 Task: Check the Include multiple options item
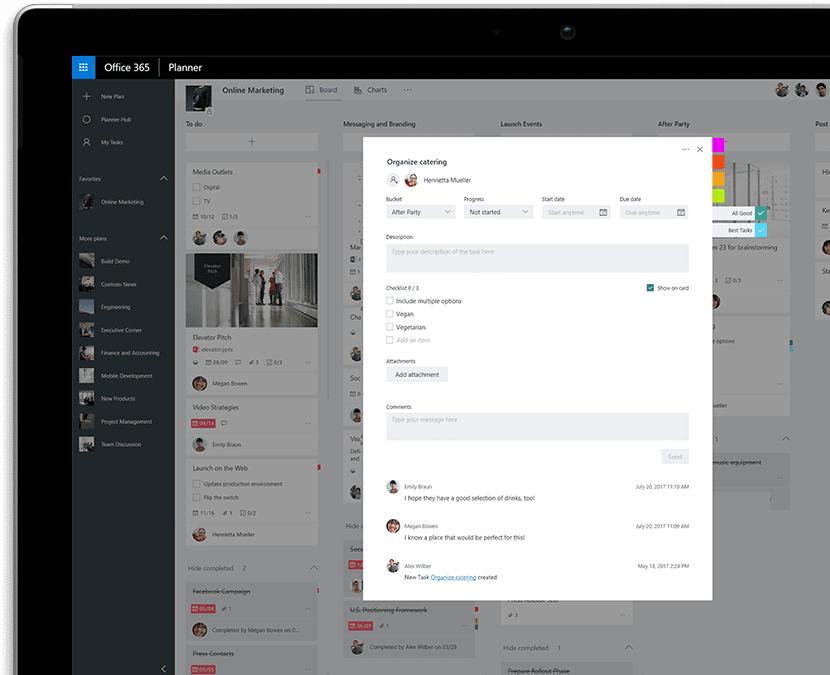coord(390,301)
